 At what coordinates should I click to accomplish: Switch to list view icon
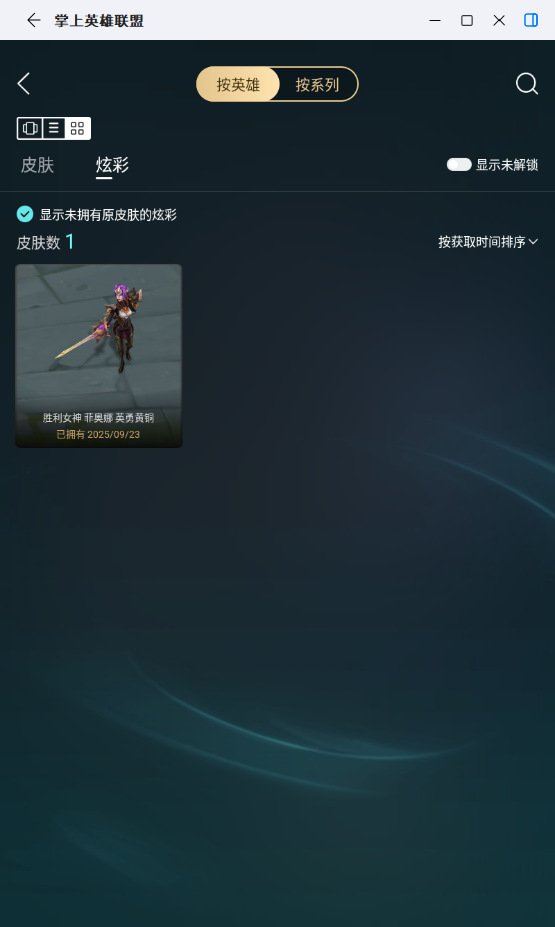[x=54, y=128]
